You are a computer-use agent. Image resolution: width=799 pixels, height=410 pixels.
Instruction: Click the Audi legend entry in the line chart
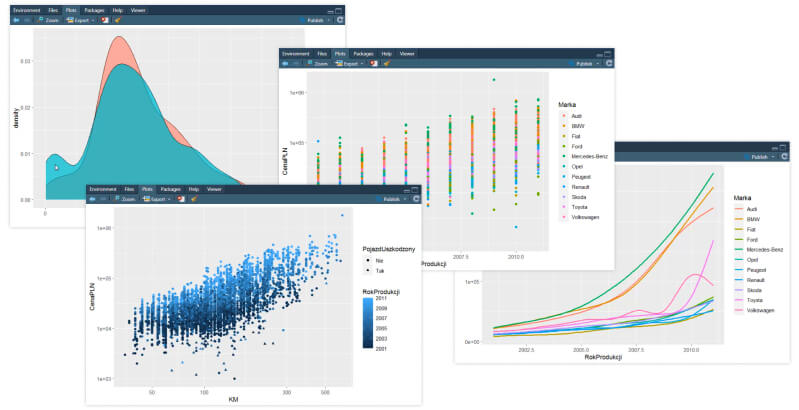pos(752,208)
